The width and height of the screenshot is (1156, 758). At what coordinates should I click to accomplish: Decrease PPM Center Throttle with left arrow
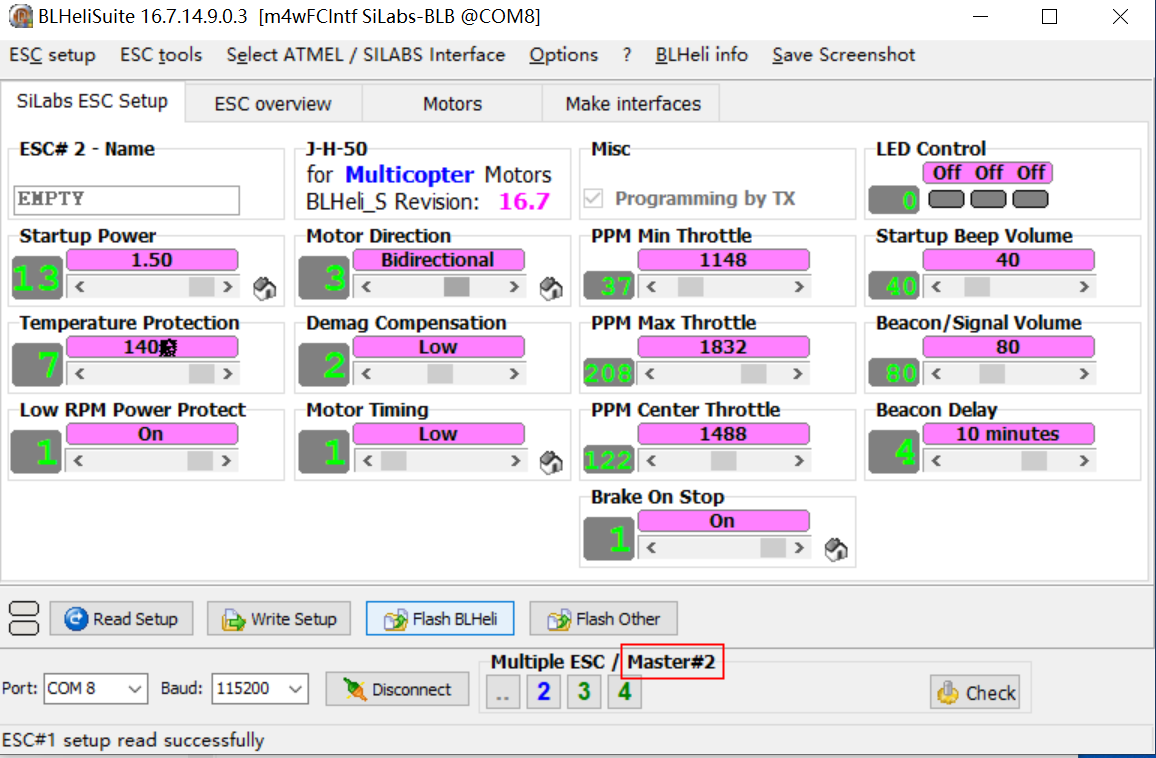click(x=651, y=461)
